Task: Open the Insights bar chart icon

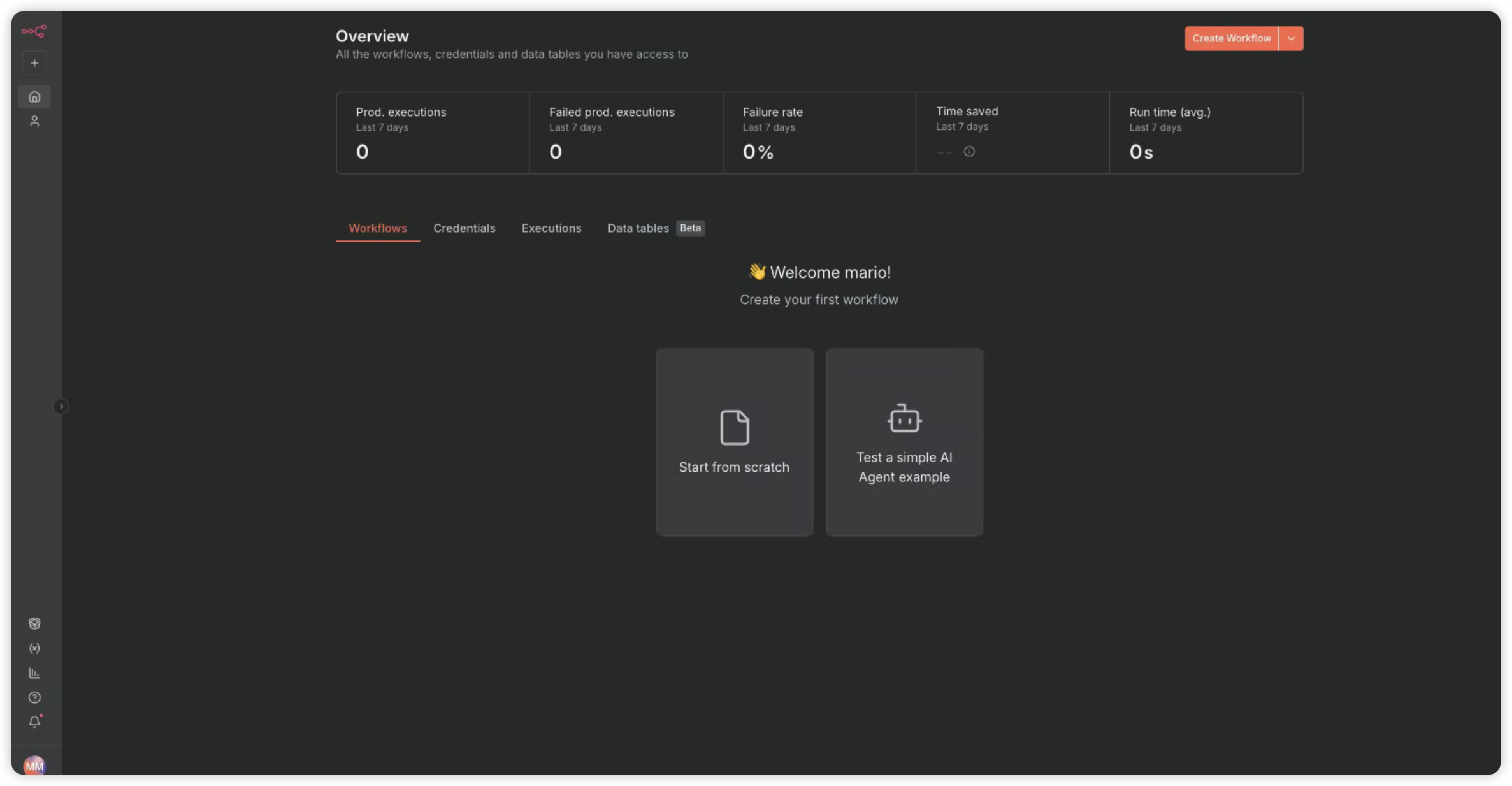Action: click(x=34, y=673)
